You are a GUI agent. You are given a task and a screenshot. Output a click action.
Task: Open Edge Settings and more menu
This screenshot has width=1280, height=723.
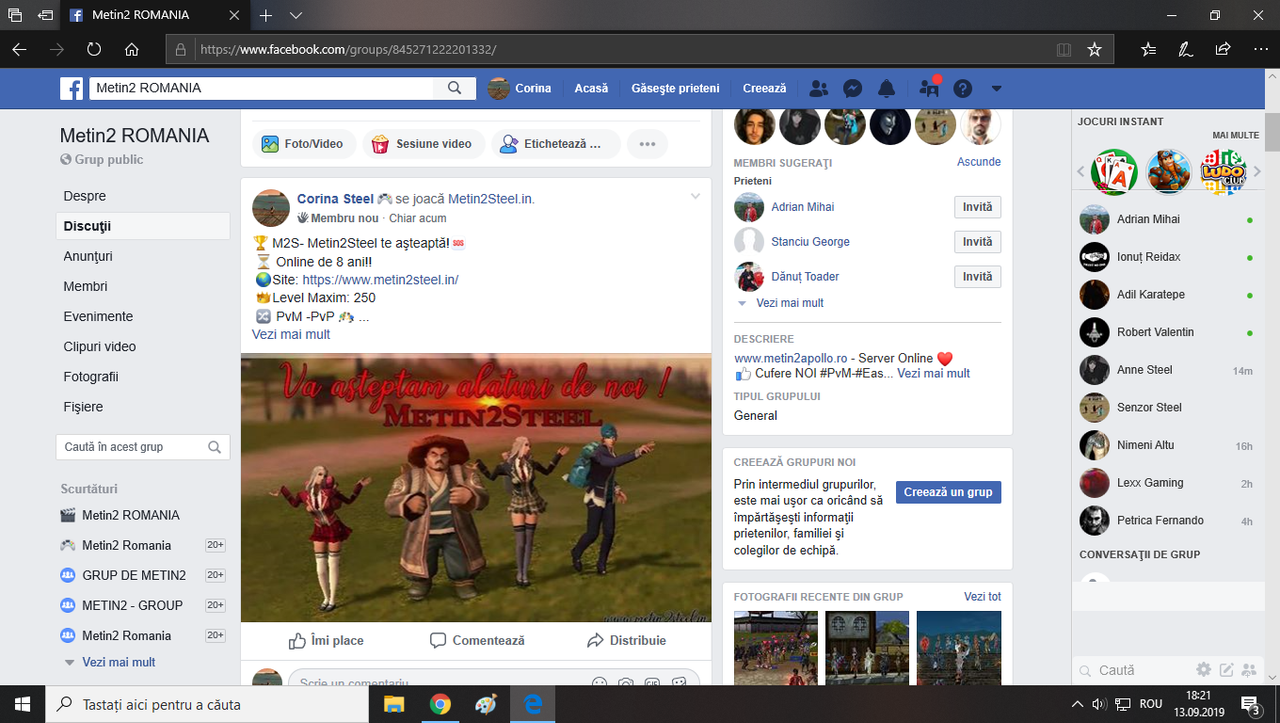1259,49
